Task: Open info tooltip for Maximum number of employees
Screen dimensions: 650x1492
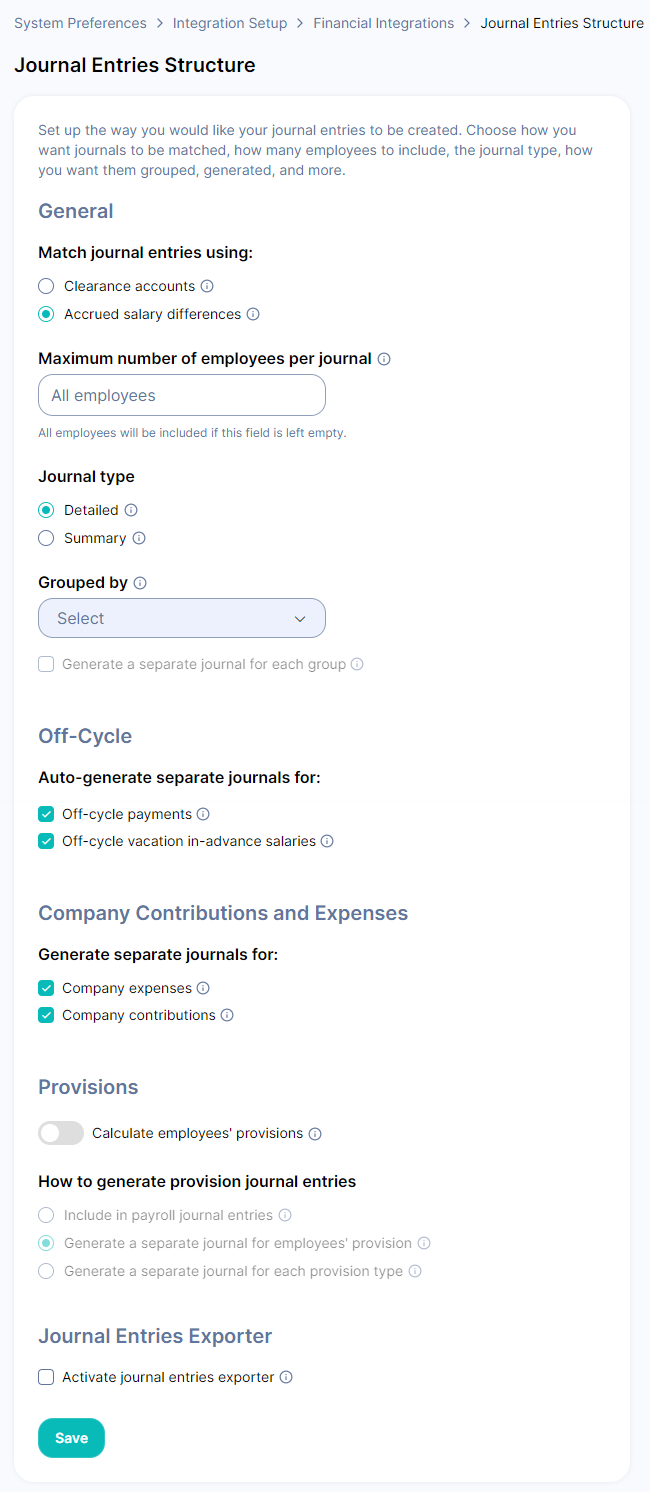Action: tap(384, 359)
